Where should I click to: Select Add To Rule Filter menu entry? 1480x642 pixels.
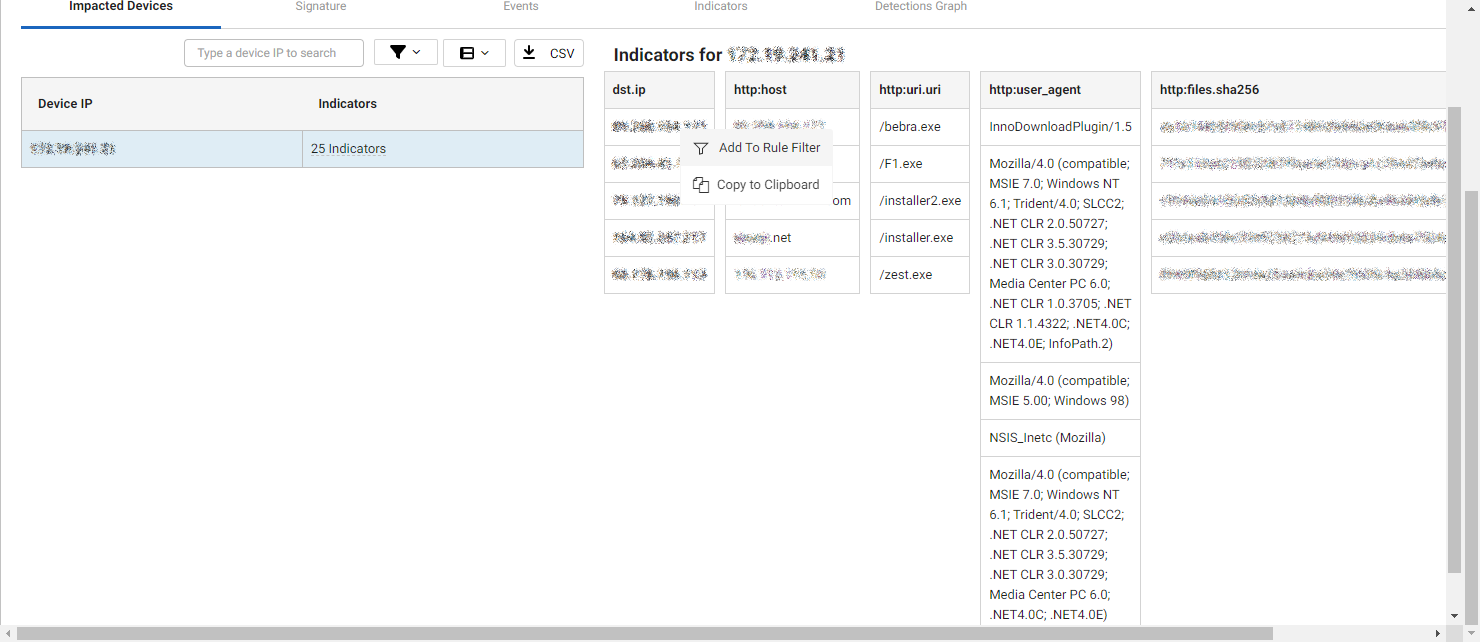[x=757, y=148]
